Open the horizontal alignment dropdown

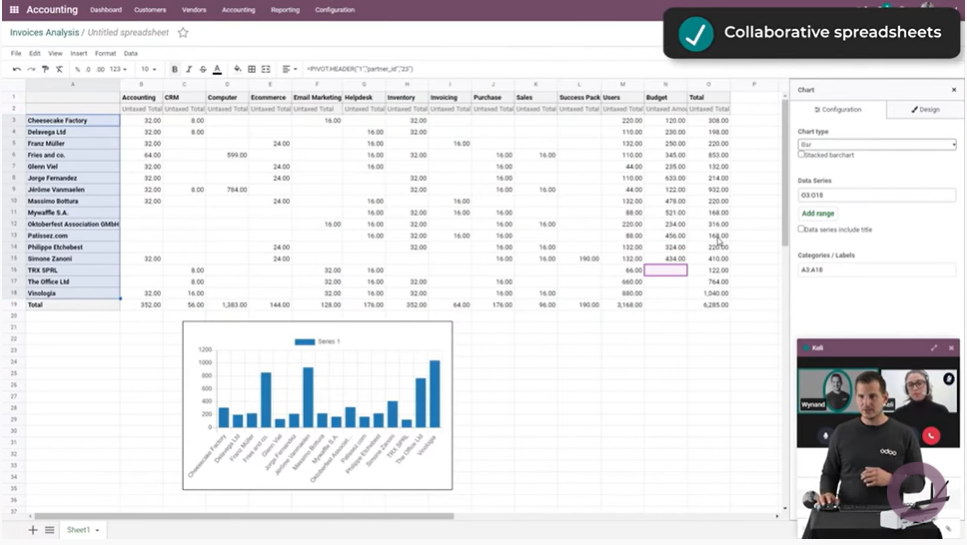[289, 69]
